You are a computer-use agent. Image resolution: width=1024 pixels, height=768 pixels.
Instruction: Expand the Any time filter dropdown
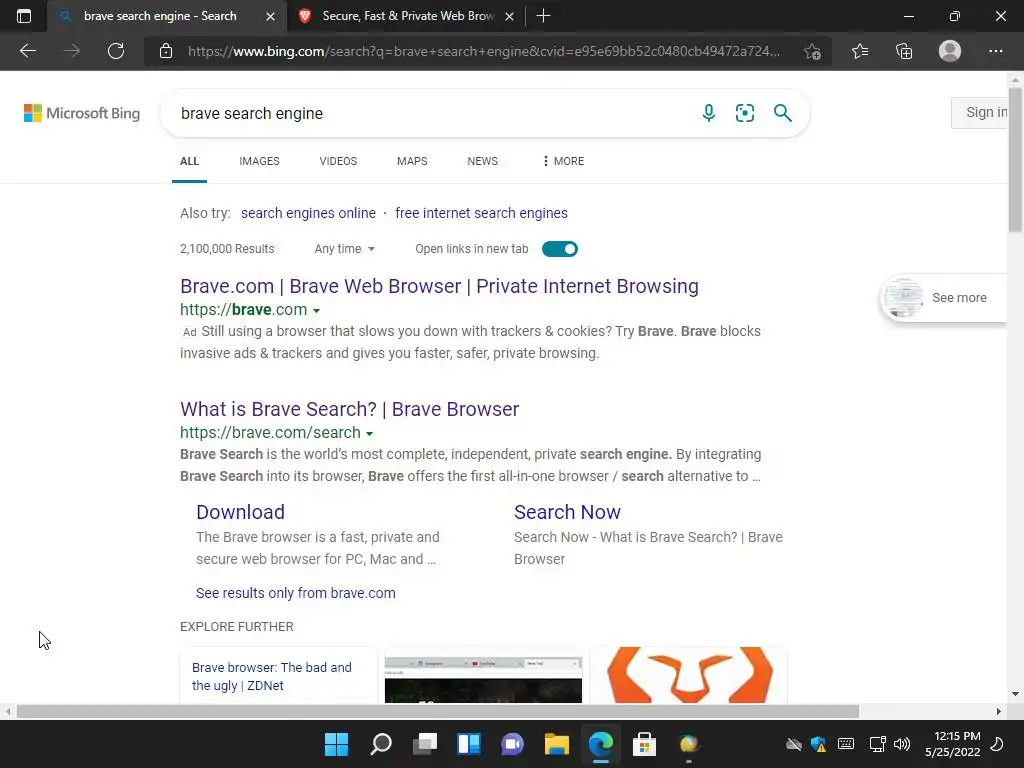point(344,249)
